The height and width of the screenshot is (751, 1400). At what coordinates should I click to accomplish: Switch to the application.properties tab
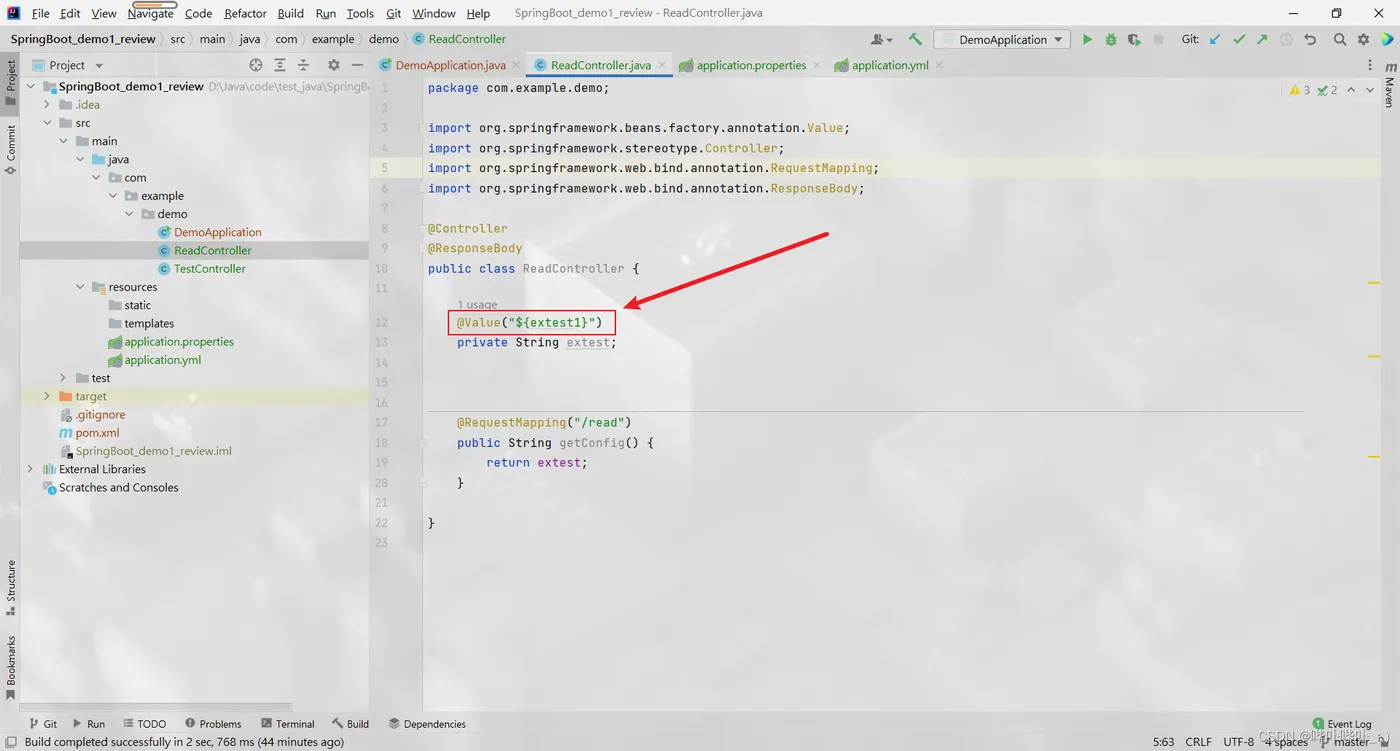click(x=751, y=65)
